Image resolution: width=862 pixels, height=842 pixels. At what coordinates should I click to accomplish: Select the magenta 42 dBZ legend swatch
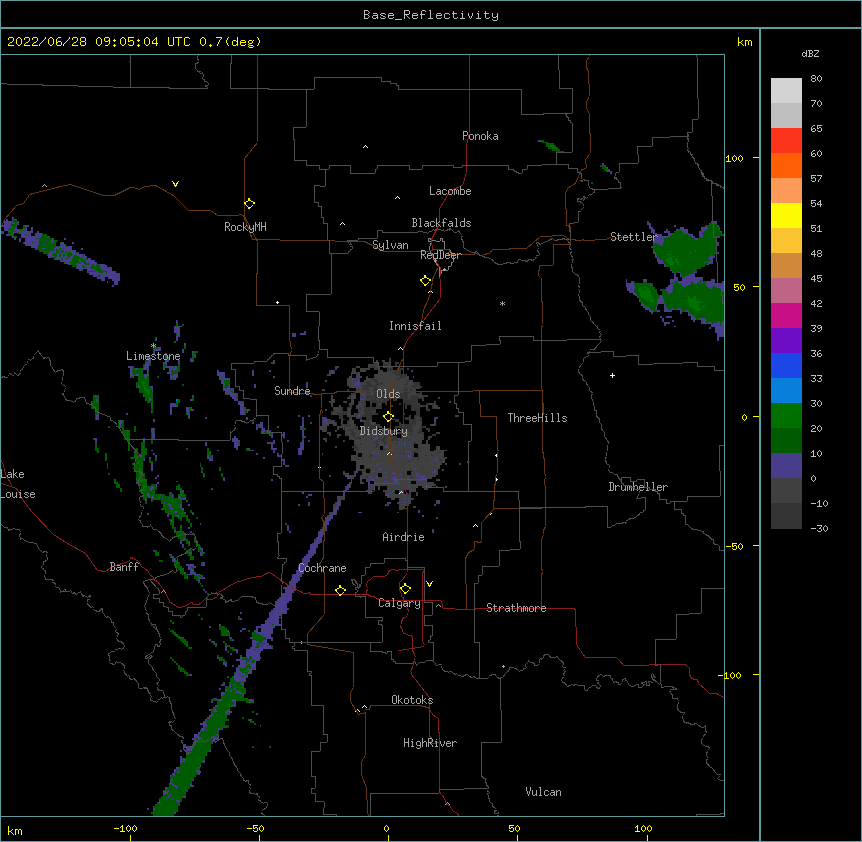786,315
